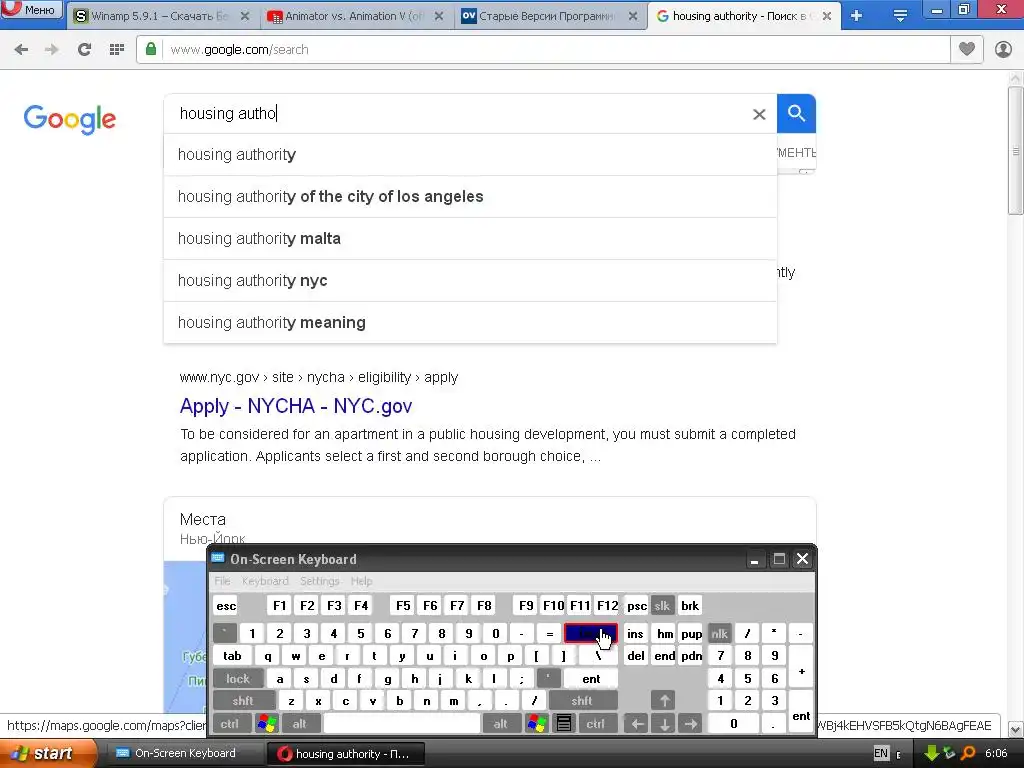Open the EN language indicator in tray
The width and height of the screenshot is (1024, 768).
point(881,753)
